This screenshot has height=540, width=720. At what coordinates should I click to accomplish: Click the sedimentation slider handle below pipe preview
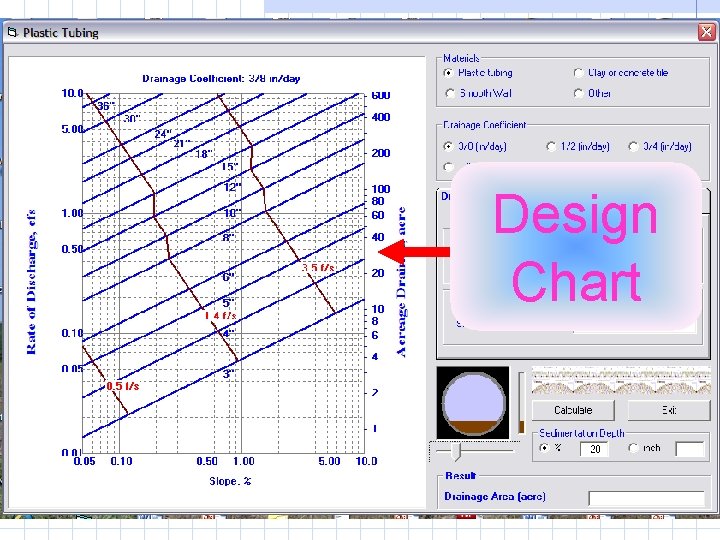(456, 452)
